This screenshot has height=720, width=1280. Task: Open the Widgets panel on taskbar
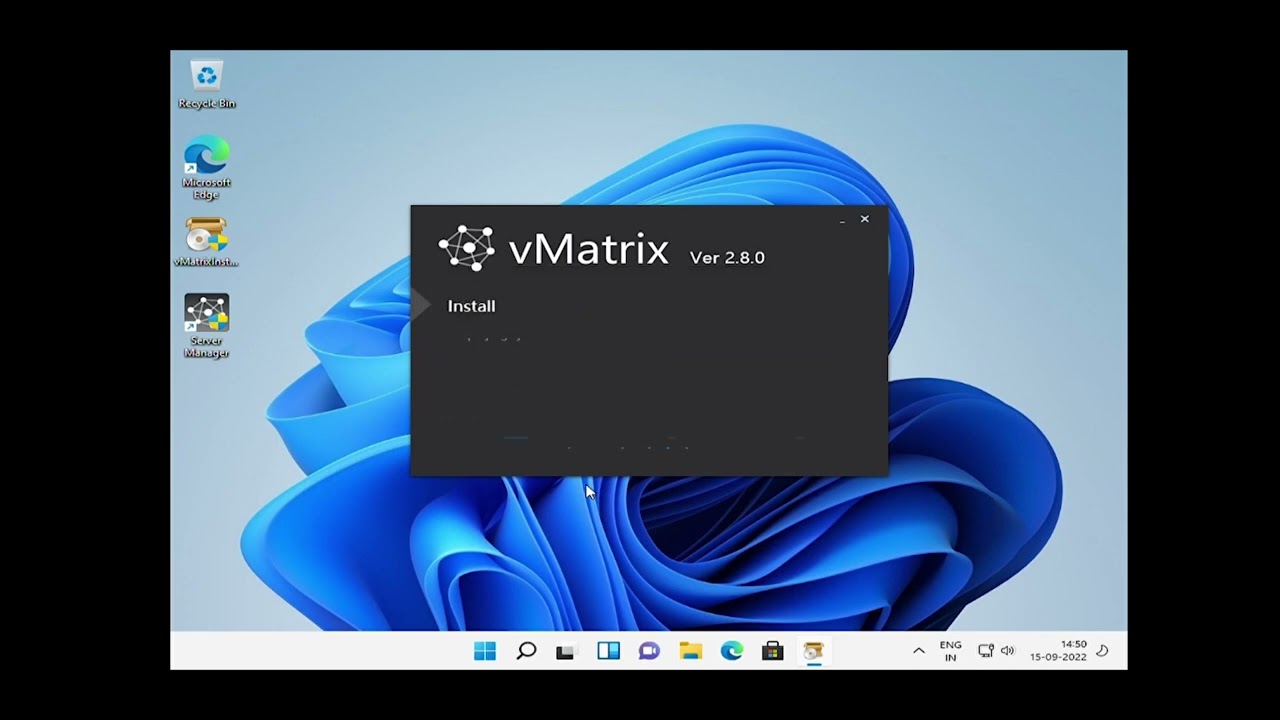[608, 651]
